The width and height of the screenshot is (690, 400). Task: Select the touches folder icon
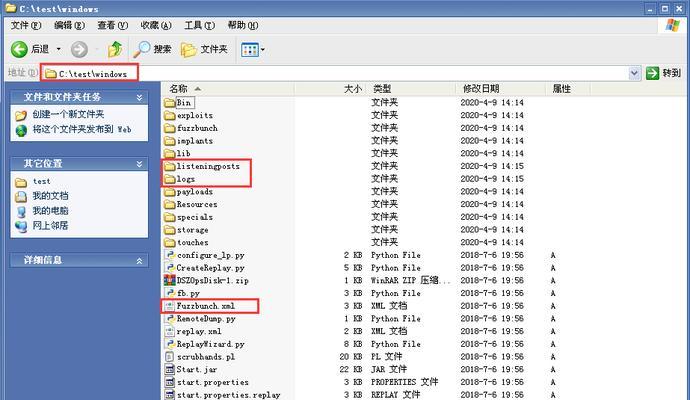pyautogui.click(x=169, y=242)
